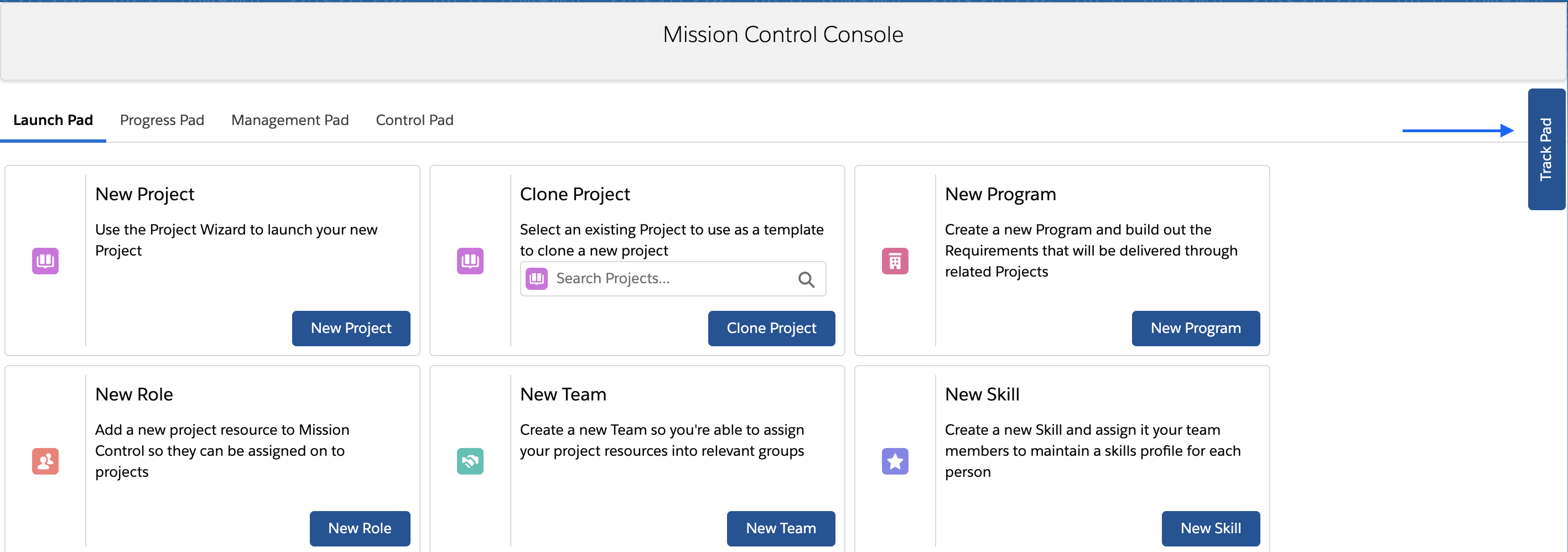Viewport: 1568px width, 552px height.
Task: Click the New Program button
Action: [x=1195, y=328]
